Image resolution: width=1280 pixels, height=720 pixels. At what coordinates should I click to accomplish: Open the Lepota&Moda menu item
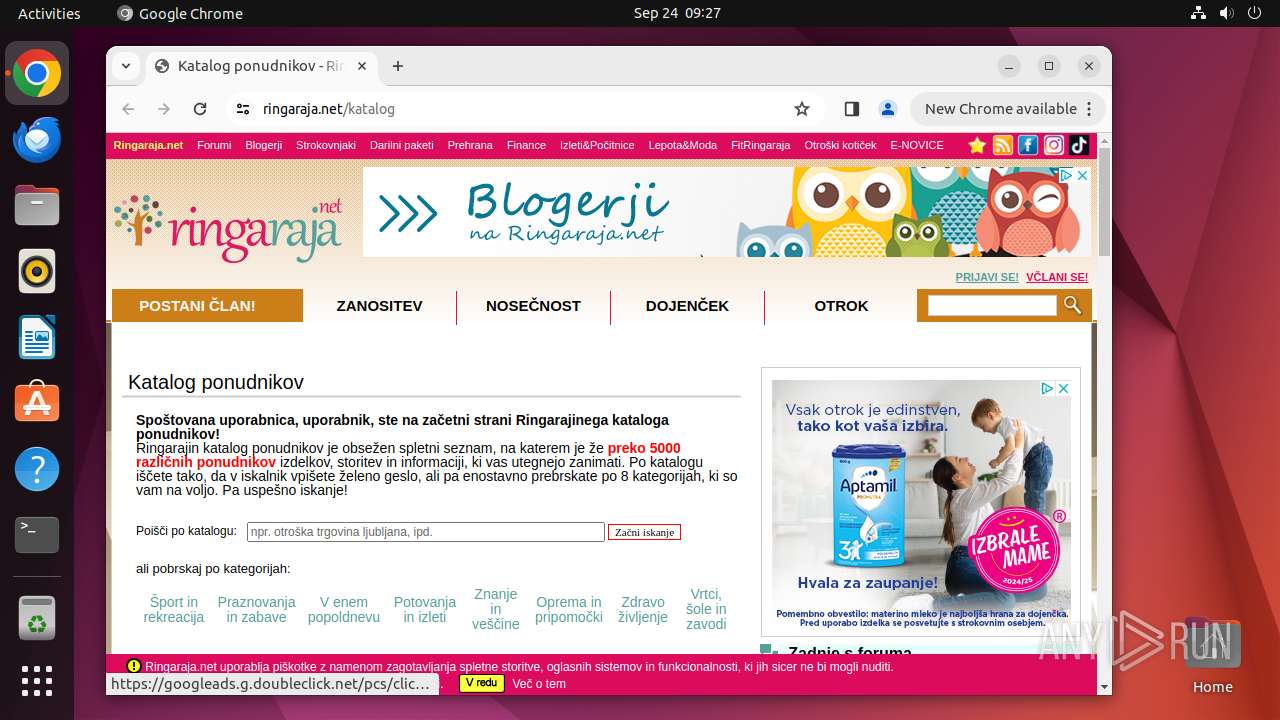[683, 145]
